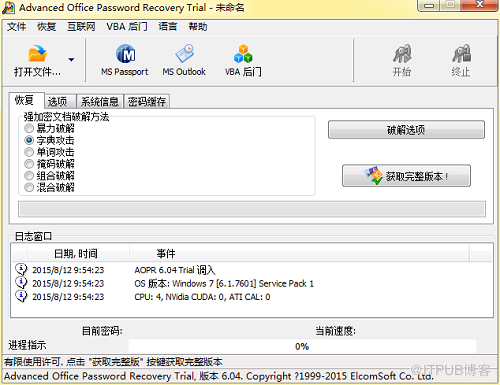Viewport: 500px width, 385px height.
Task: Open the MS Outlook recovery tool
Action: (x=184, y=60)
